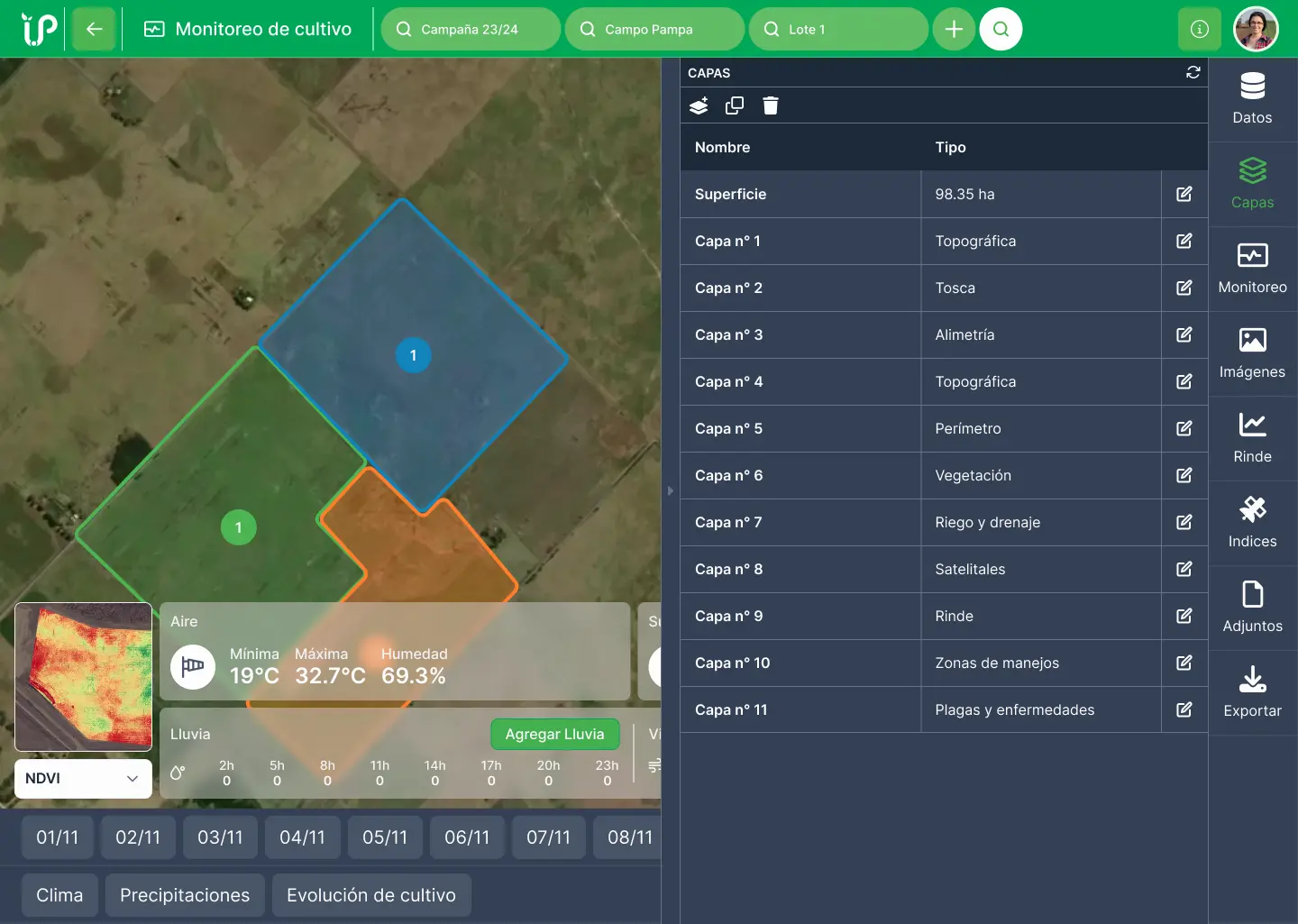Select date 08/11 on timeline
The image size is (1298, 924).
point(629,837)
